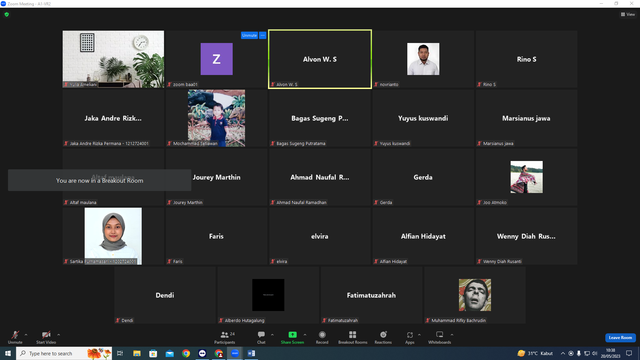Select the purple Z avatar of zoom baa01
The width and height of the screenshot is (640, 360).
tap(216, 59)
